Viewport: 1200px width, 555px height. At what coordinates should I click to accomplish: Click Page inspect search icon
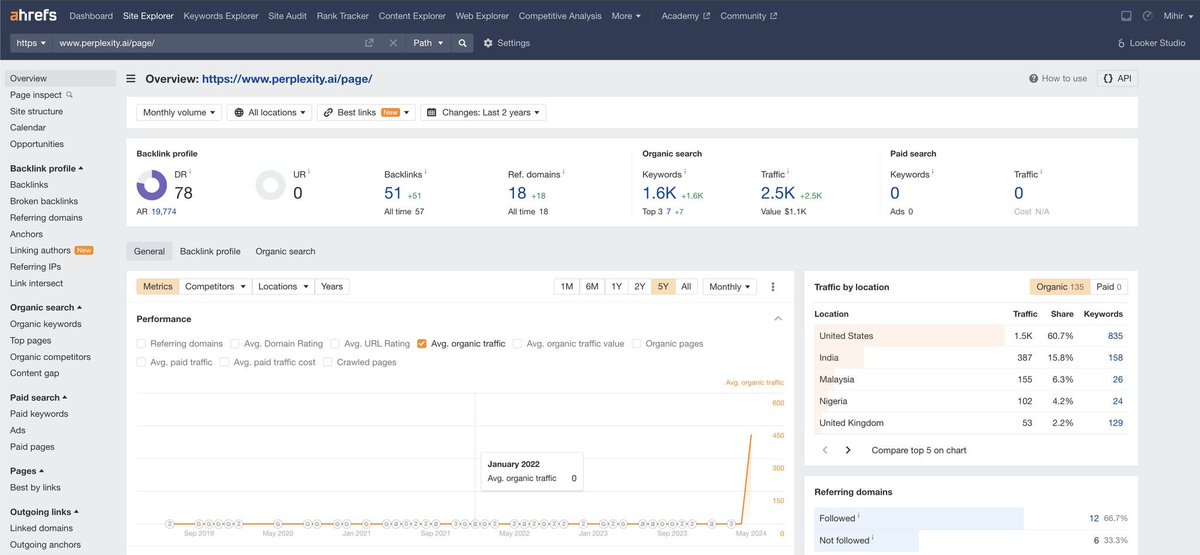[70, 95]
